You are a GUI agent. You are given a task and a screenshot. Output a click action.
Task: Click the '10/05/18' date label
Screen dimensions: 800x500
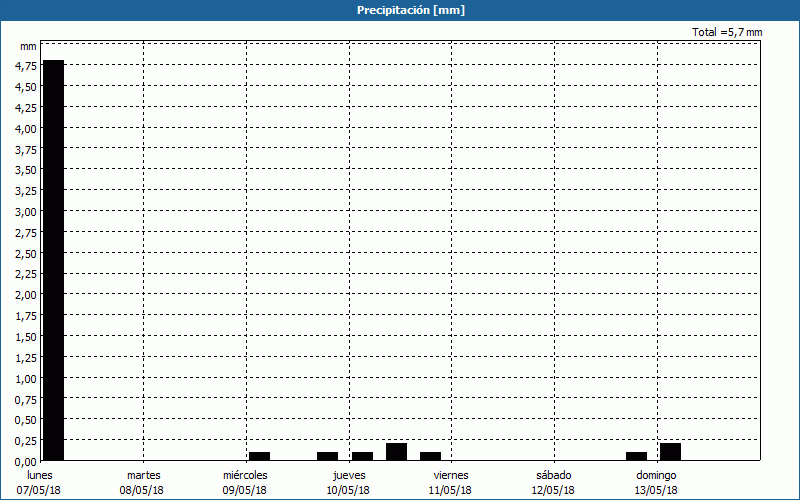click(348, 490)
